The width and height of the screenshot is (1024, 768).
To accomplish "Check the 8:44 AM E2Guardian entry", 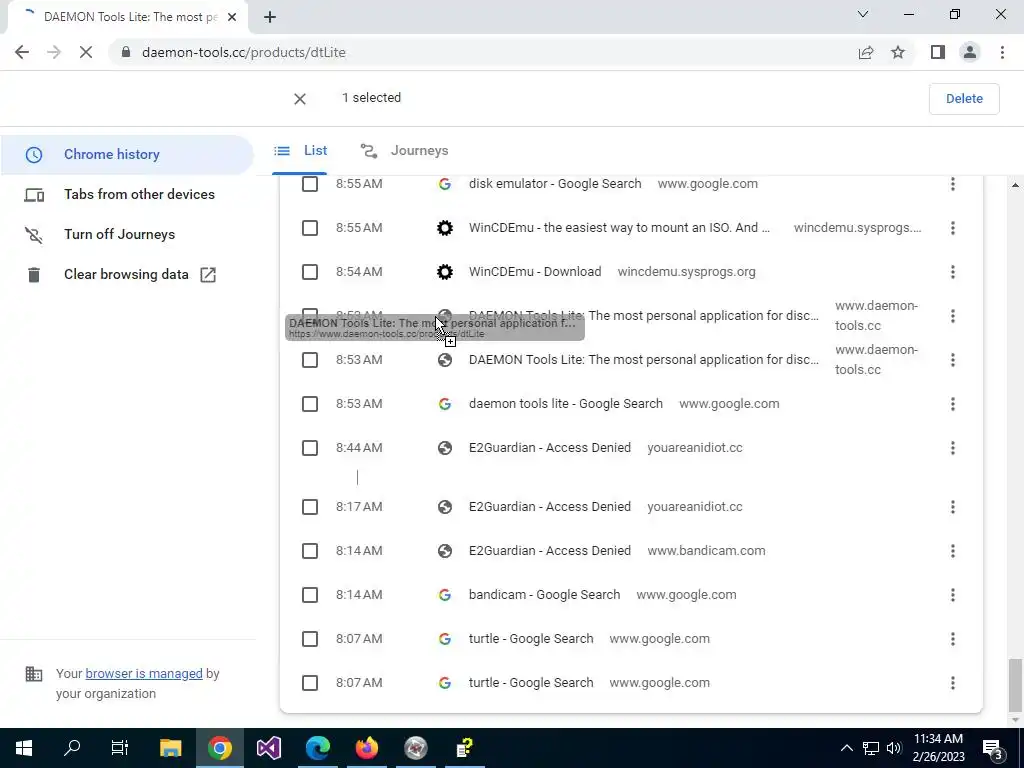I will [310, 448].
